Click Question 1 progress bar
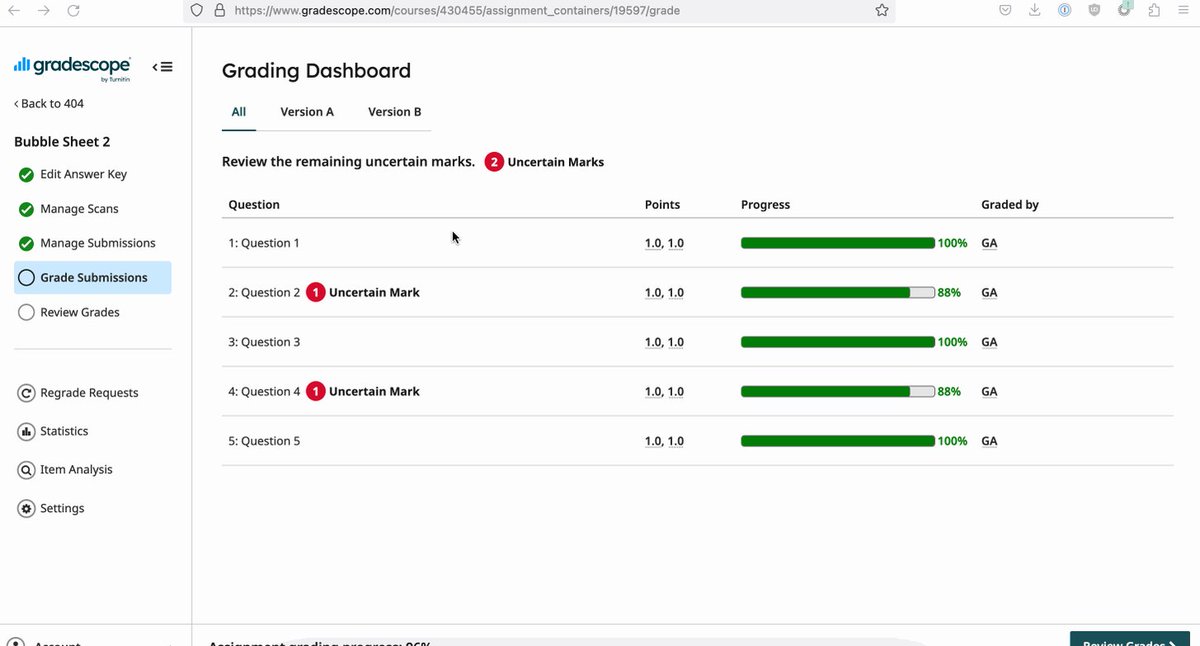The height and width of the screenshot is (646, 1200). tap(838, 243)
